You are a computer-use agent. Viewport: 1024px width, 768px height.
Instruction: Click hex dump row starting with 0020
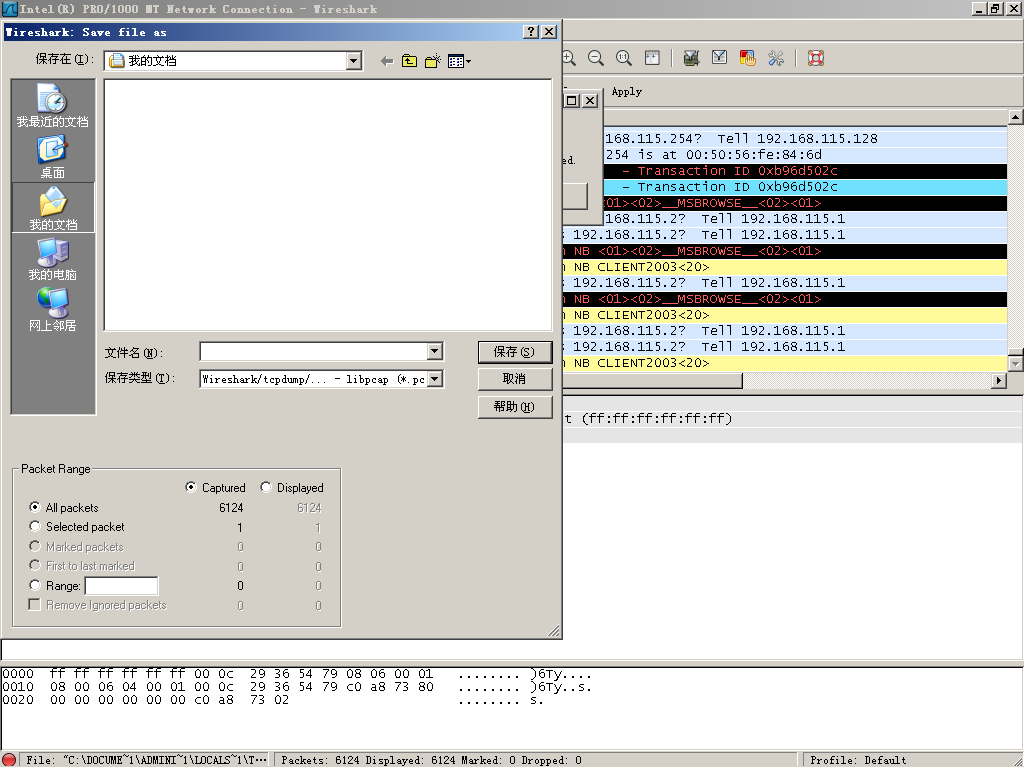click(x=273, y=700)
